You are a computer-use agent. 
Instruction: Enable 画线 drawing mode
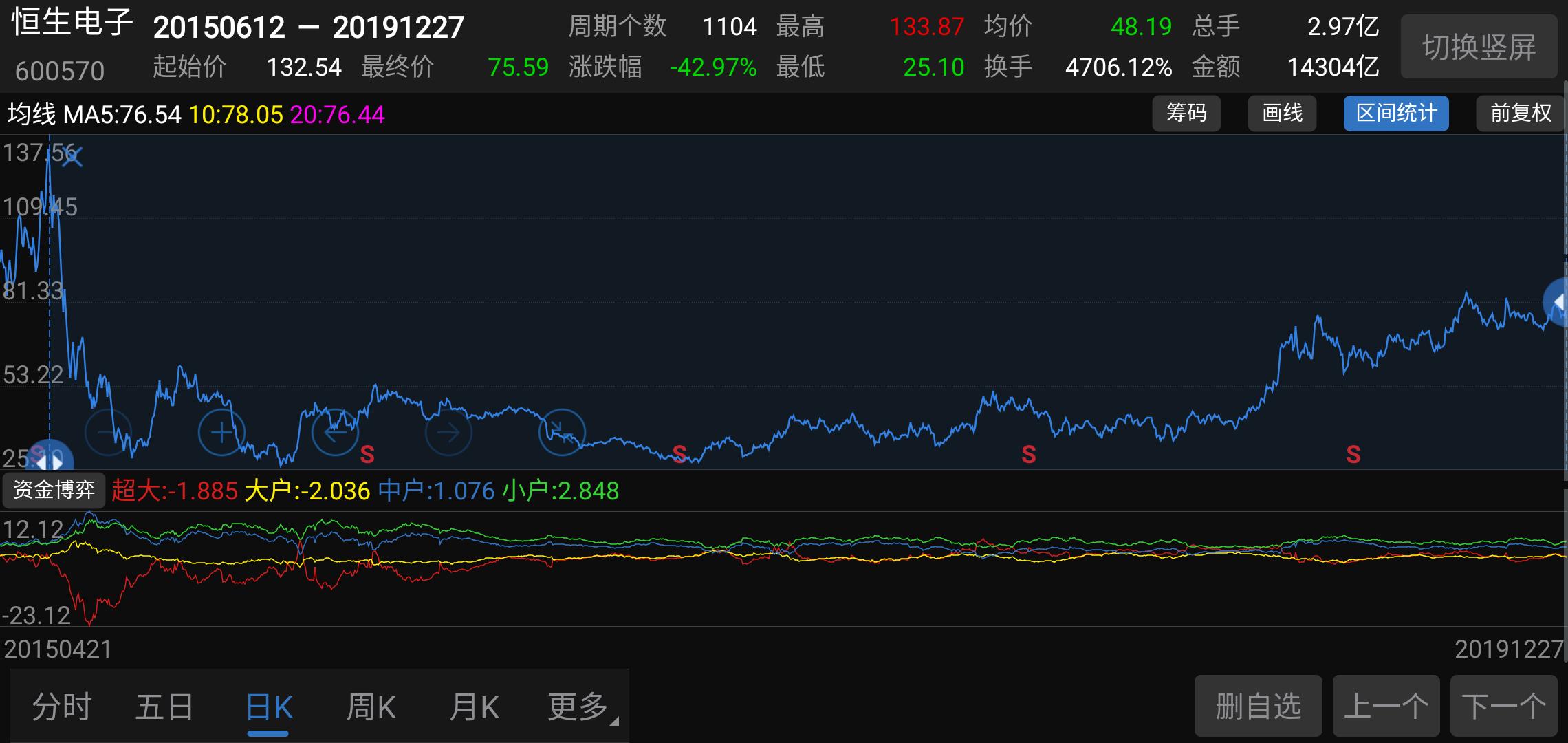coord(1282,113)
